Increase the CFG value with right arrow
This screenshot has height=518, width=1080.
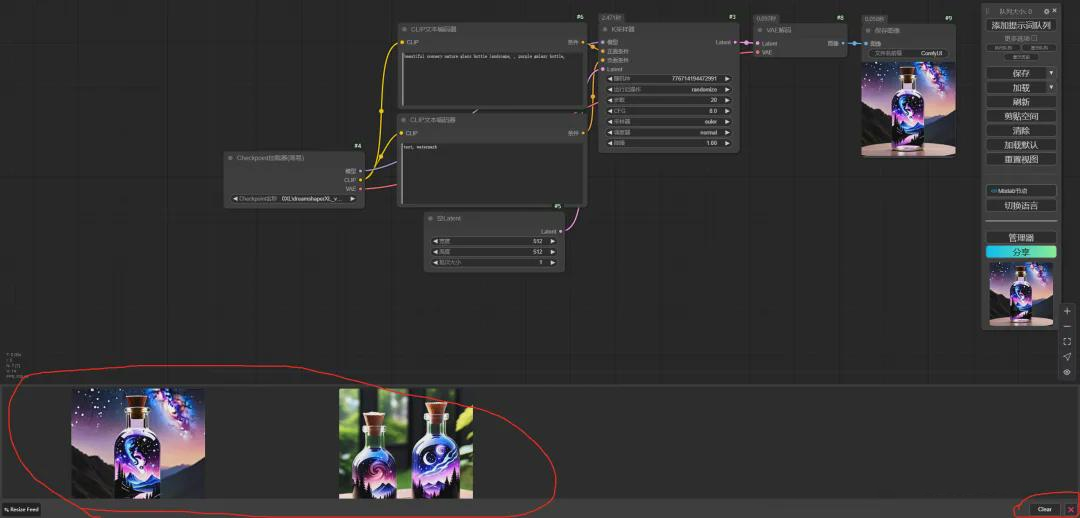click(727, 111)
